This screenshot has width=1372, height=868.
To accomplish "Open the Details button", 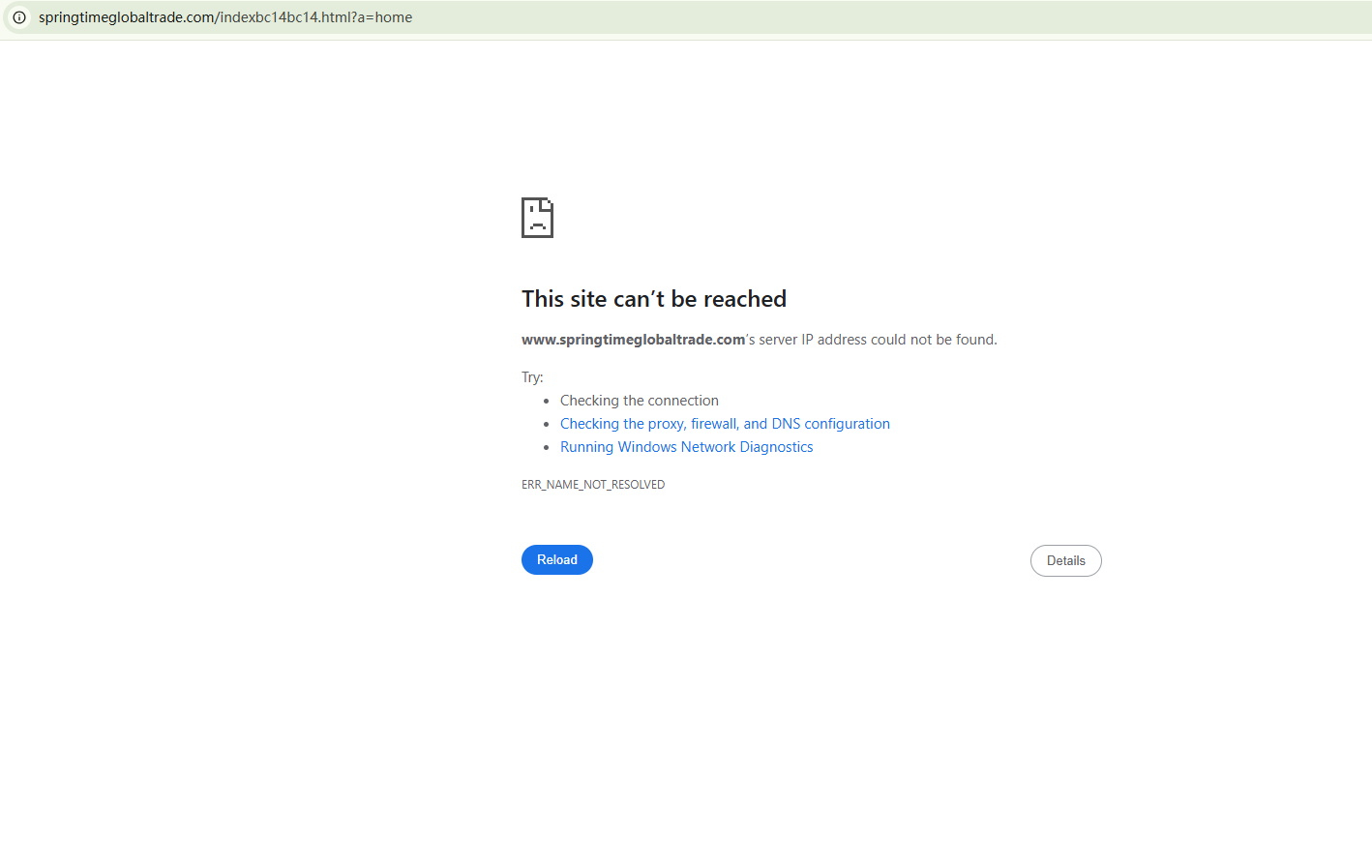I will click(1066, 561).
